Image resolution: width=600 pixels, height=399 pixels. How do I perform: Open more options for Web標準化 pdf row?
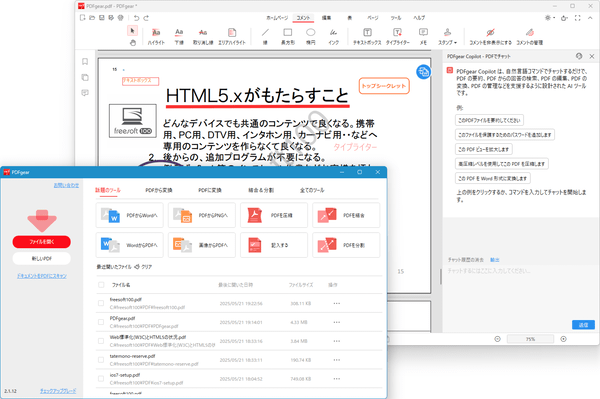point(337,341)
